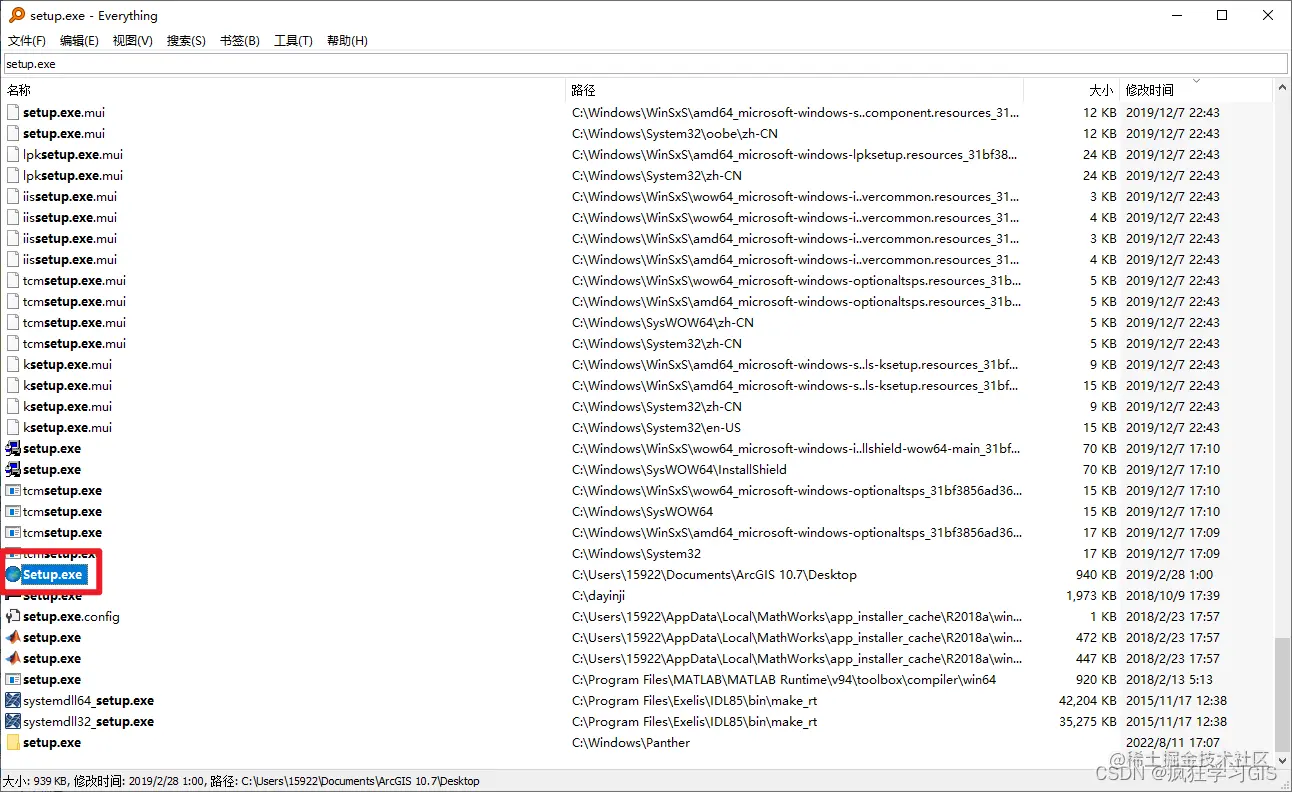Image resolution: width=1292 pixels, height=792 pixels.
Task: Click C:\Windows\System32\en-US path cell
Action: point(656,428)
